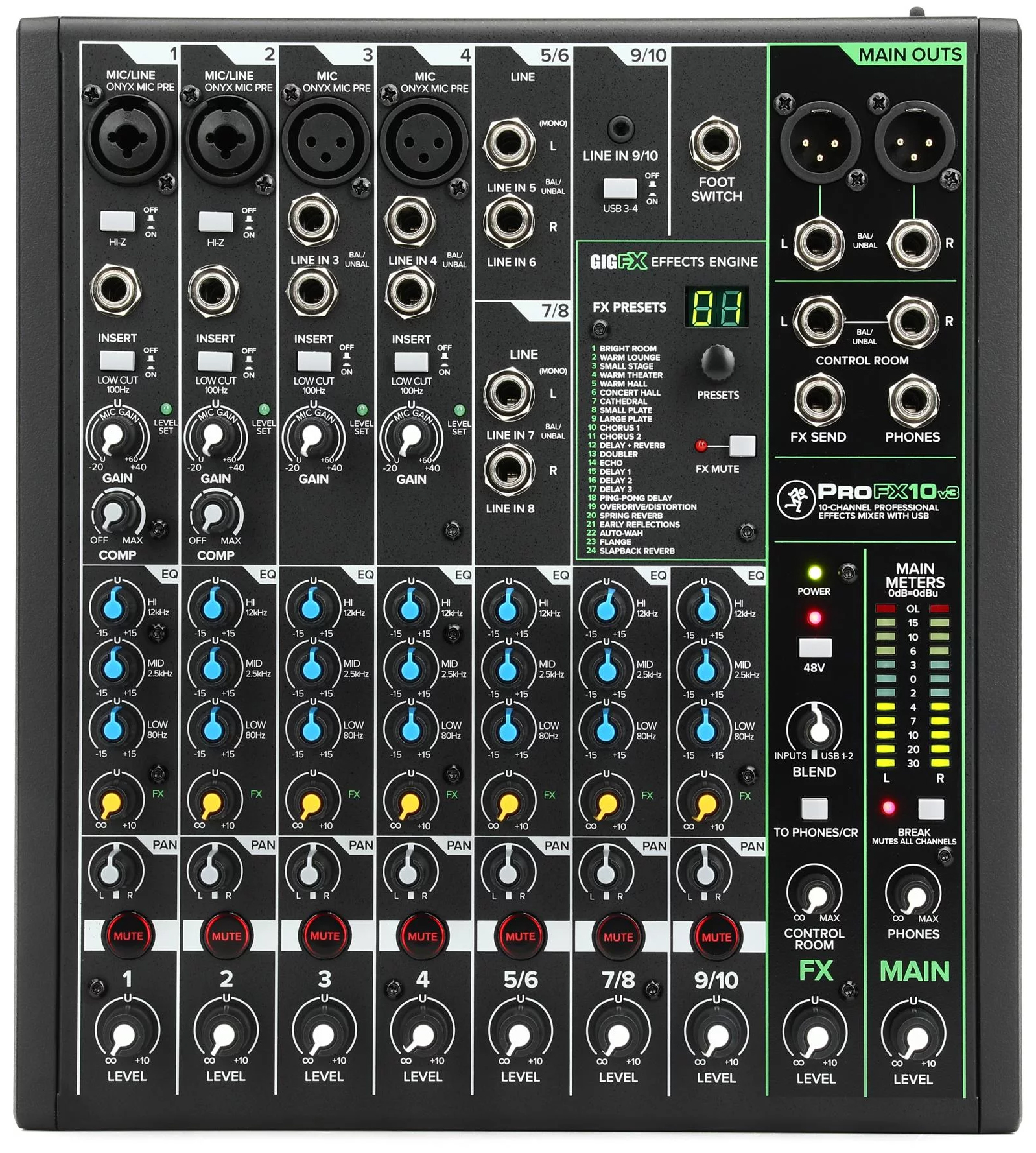Click the LINE IN 7 left mono jack
This screenshot has width=1036, height=1153.
click(510, 394)
